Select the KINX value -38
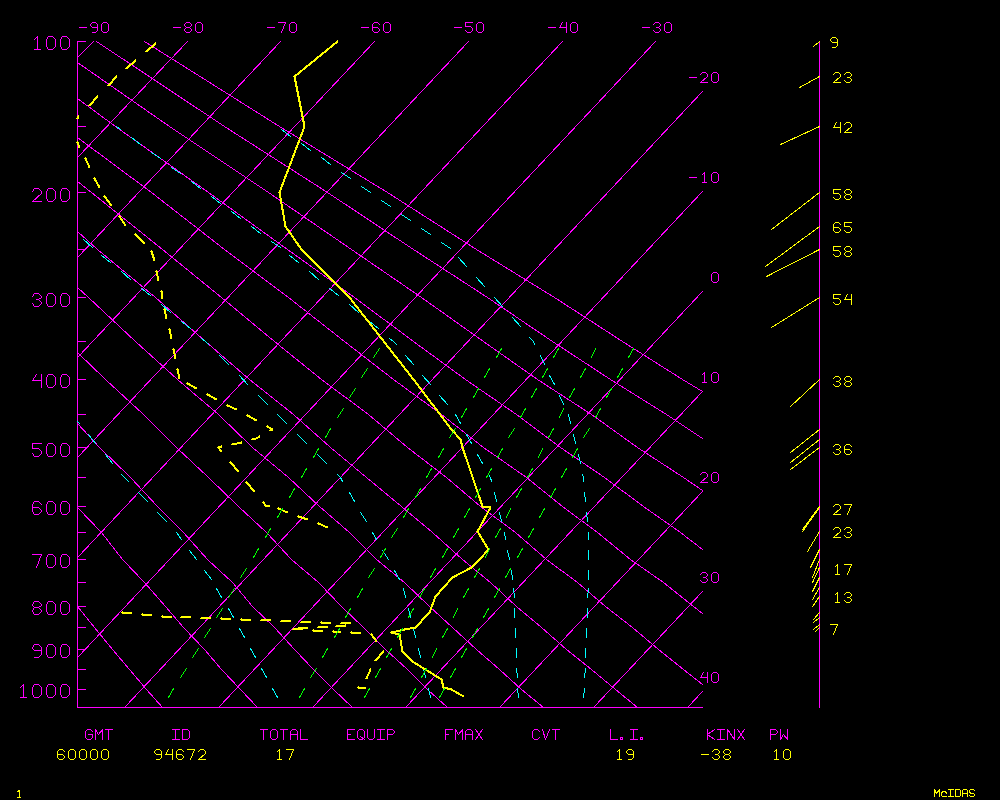The height and width of the screenshot is (800, 1000). click(x=719, y=755)
